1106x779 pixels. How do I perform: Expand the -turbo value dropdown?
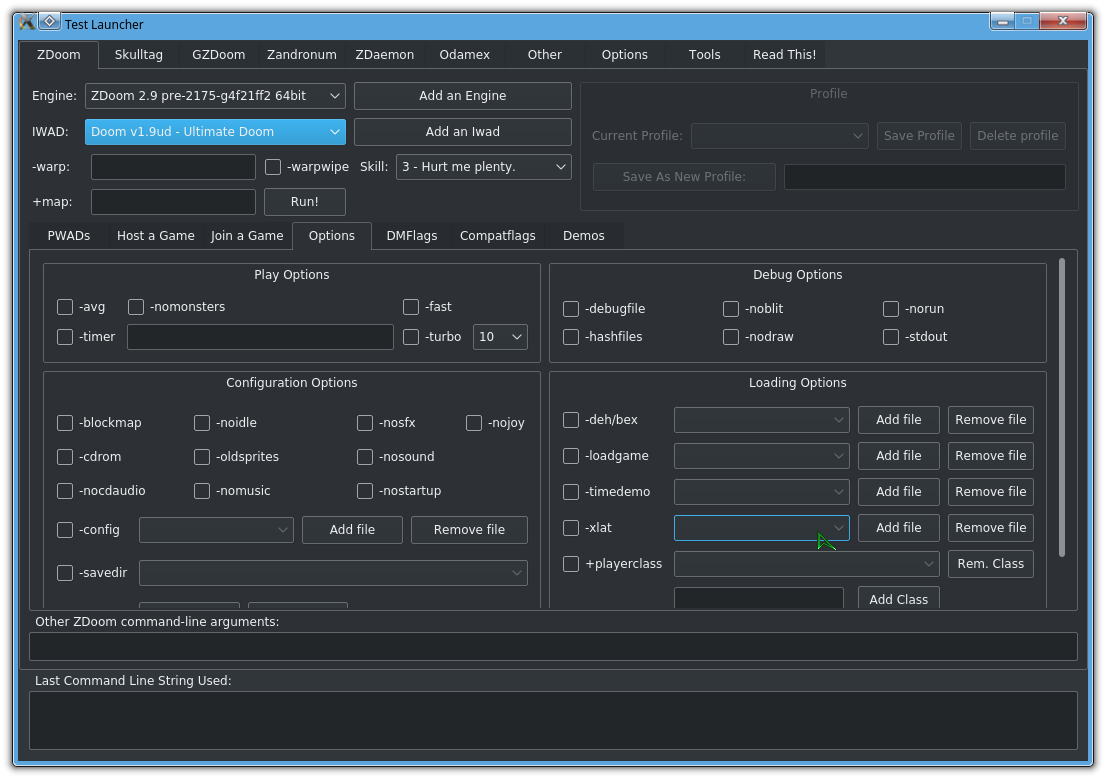click(x=500, y=337)
